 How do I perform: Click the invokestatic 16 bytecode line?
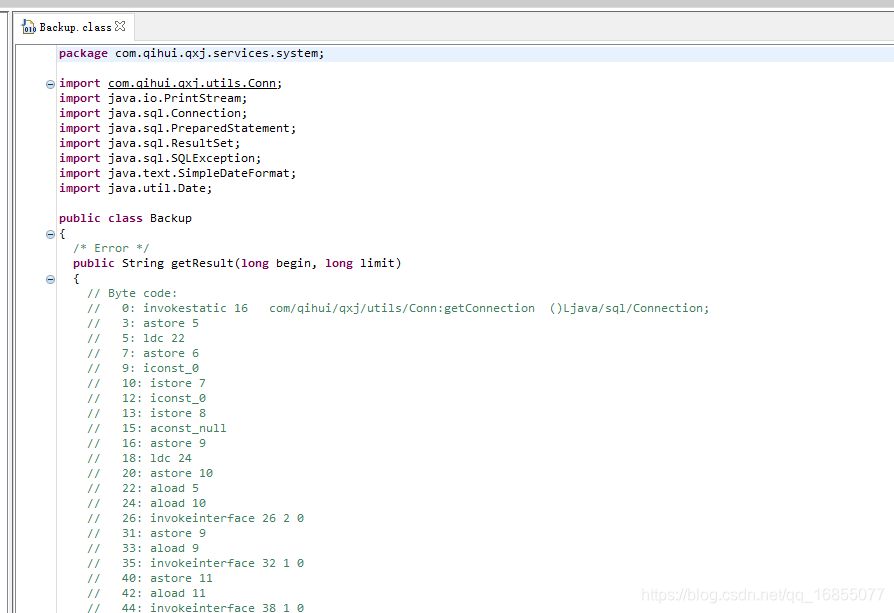[398, 308]
